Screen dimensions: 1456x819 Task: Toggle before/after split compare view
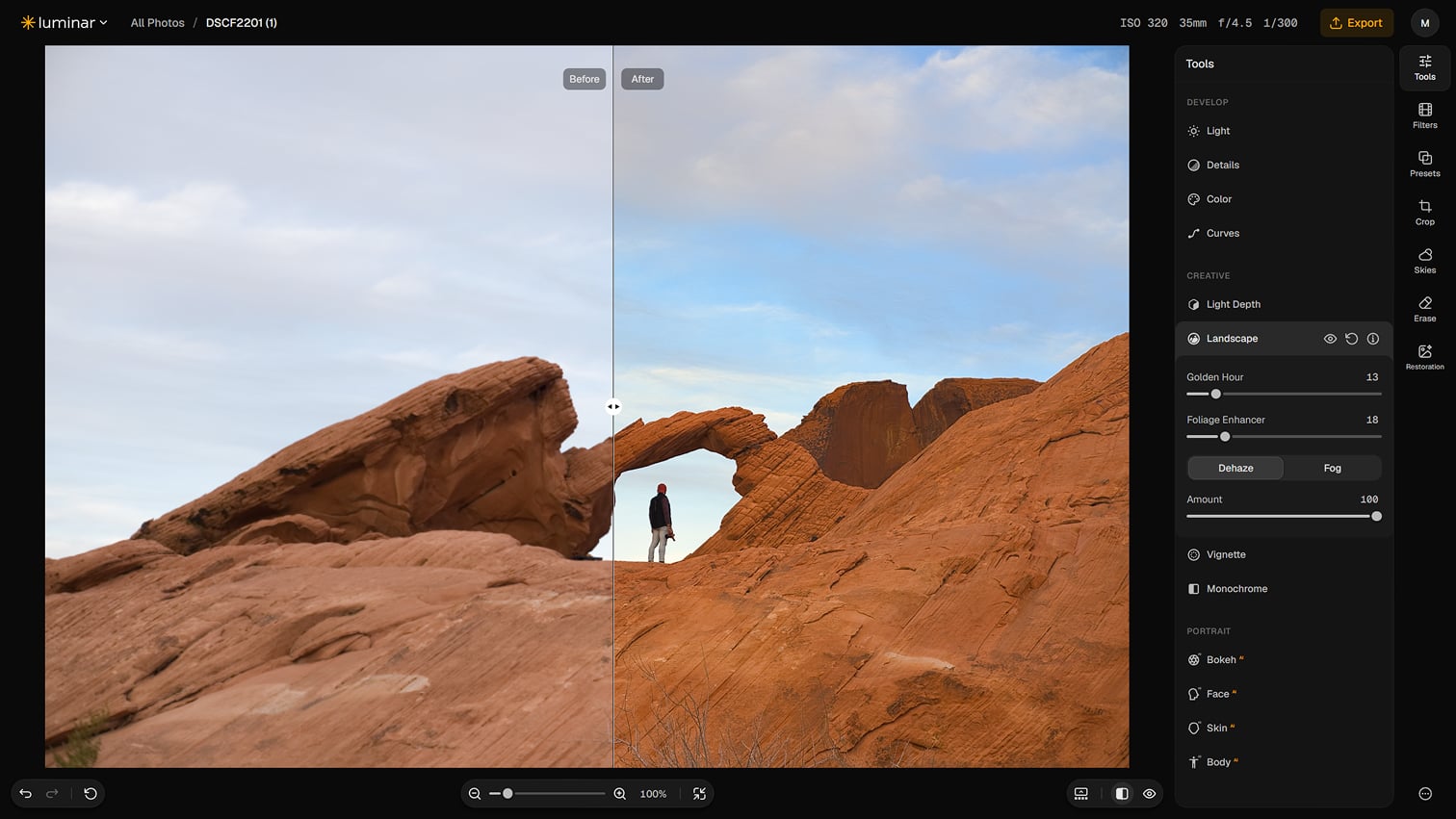pyautogui.click(x=1122, y=794)
